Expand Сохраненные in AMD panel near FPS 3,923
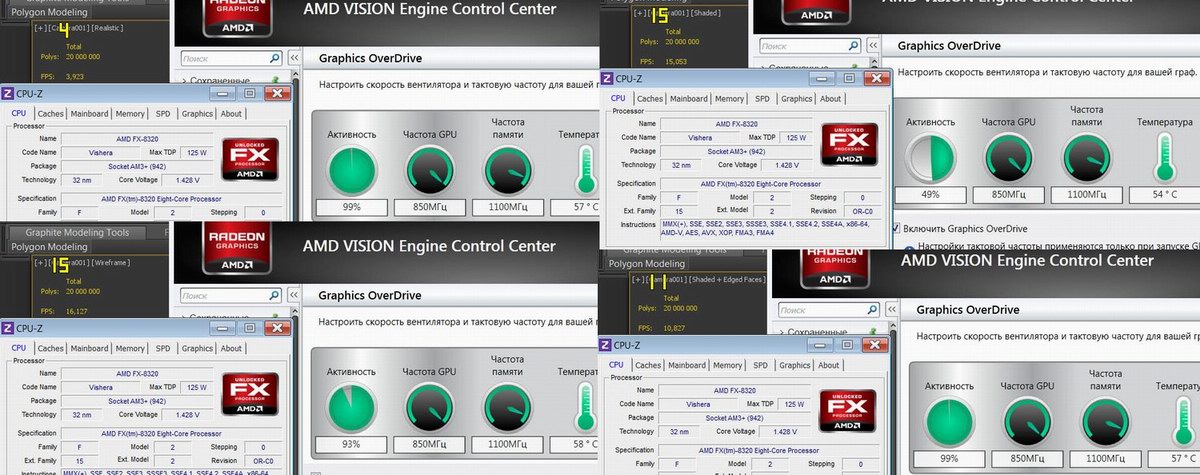This screenshot has height=475, width=1200. [x=186, y=83]
